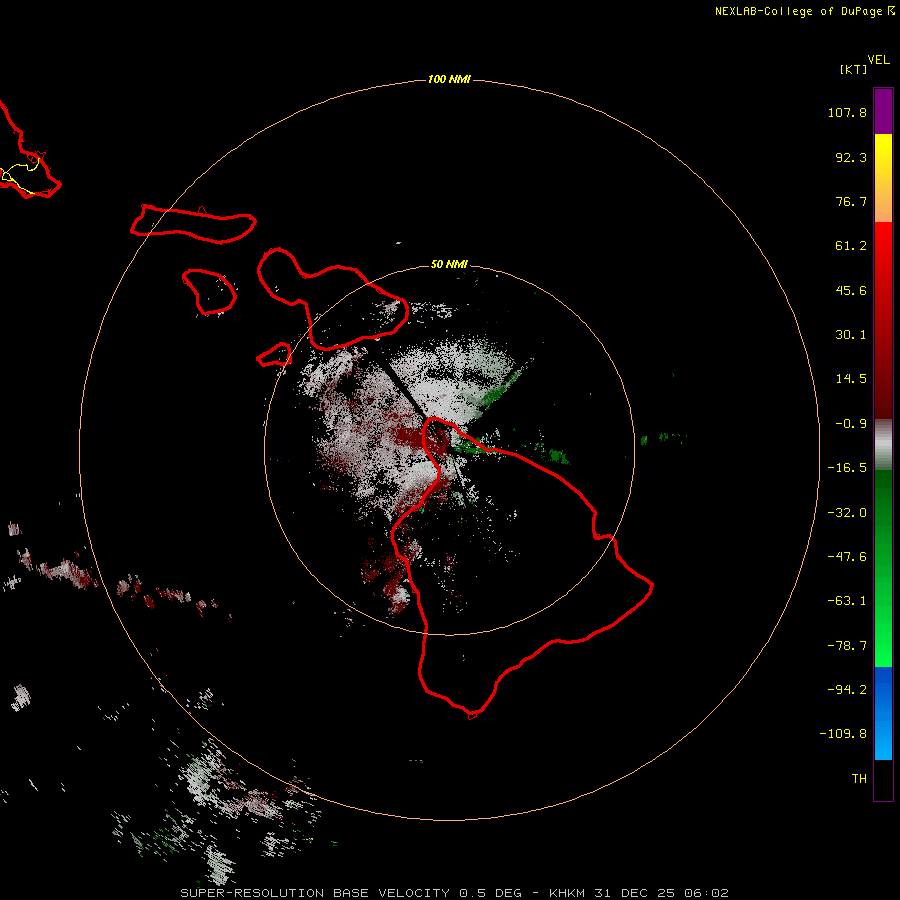Click the 92.3 velocity scale value

(x=851, y=157)
